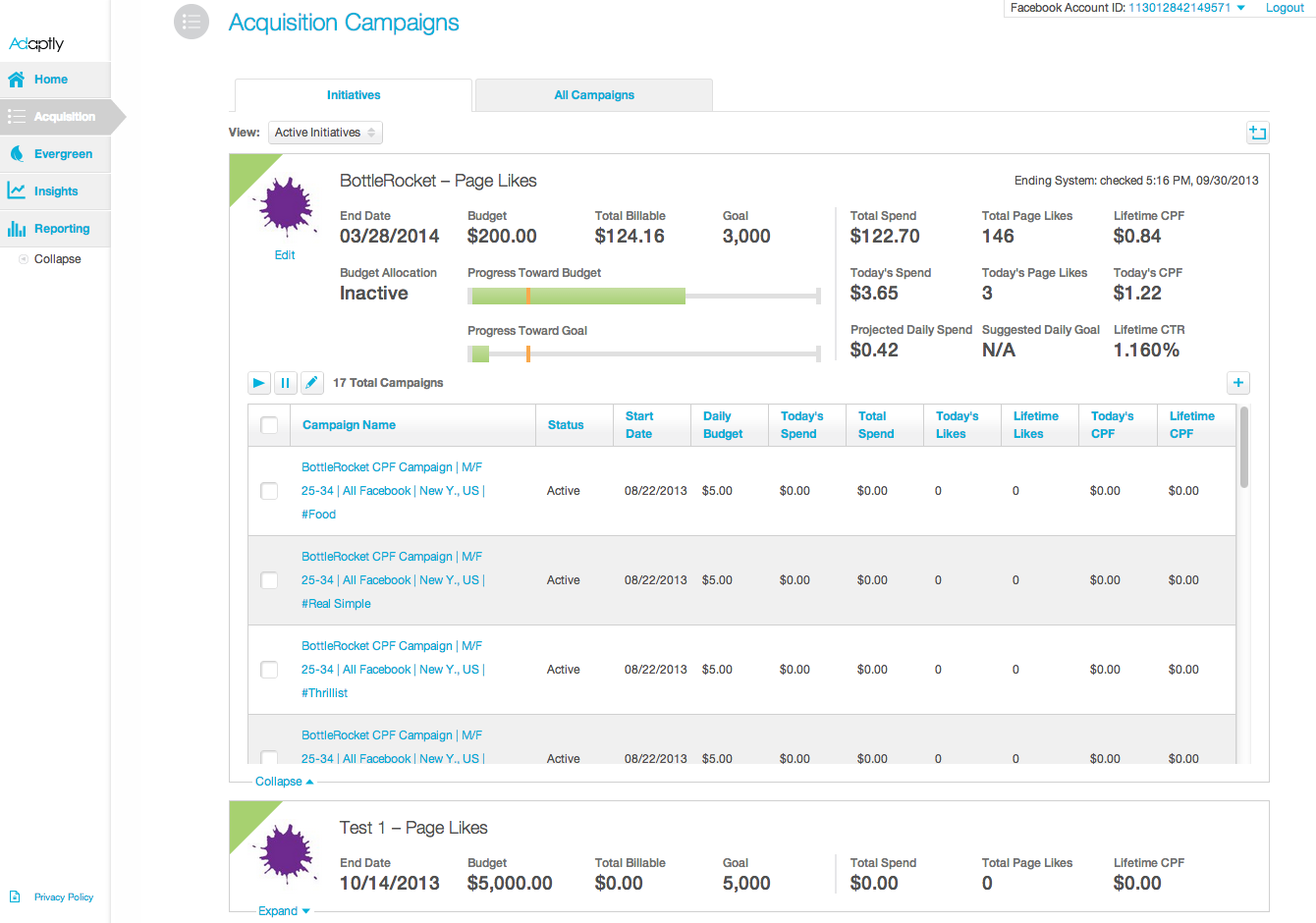Play the selected BottleRocket campaigns
Image resolution: width=1316 pixels, height=923 pixels.
pyautogui.click(x=259, y=383)
